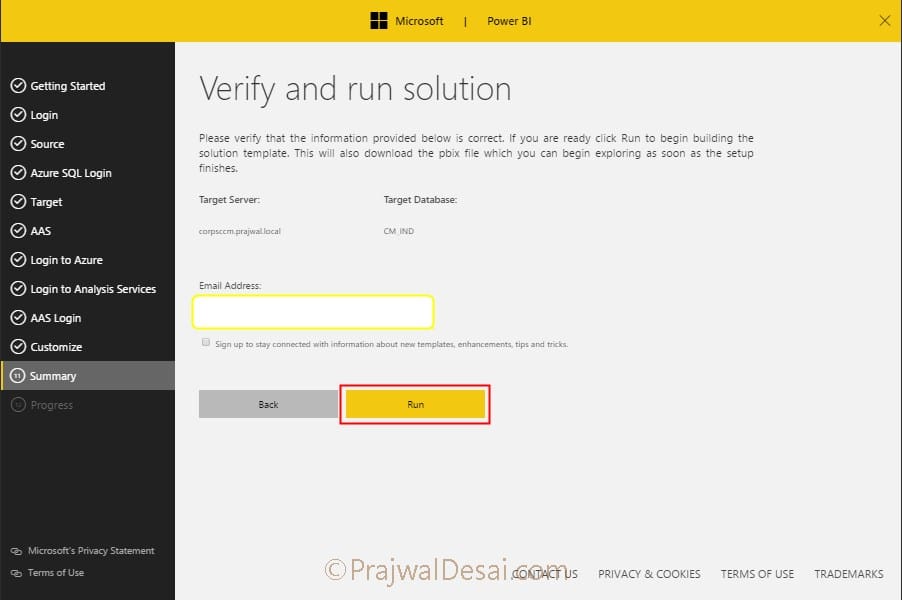The width and height of the screenshot is (902, 600).
Task: Click the Verify and run solution heading
Action: 355,89
